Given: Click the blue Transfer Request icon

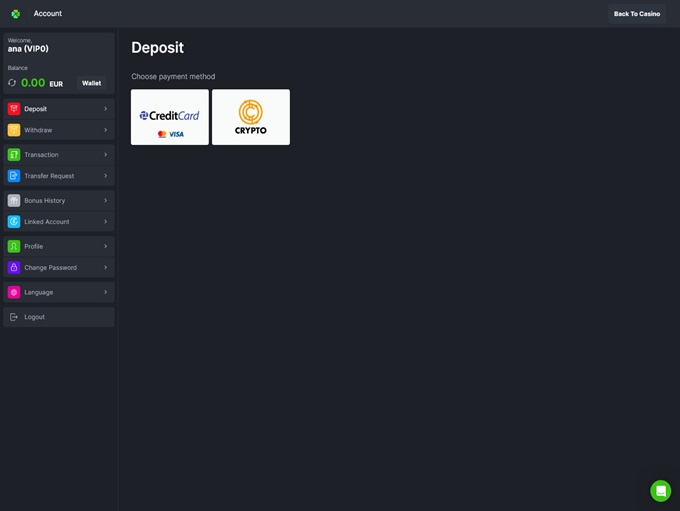Looking at the screenshot, I should pos(14,176).
